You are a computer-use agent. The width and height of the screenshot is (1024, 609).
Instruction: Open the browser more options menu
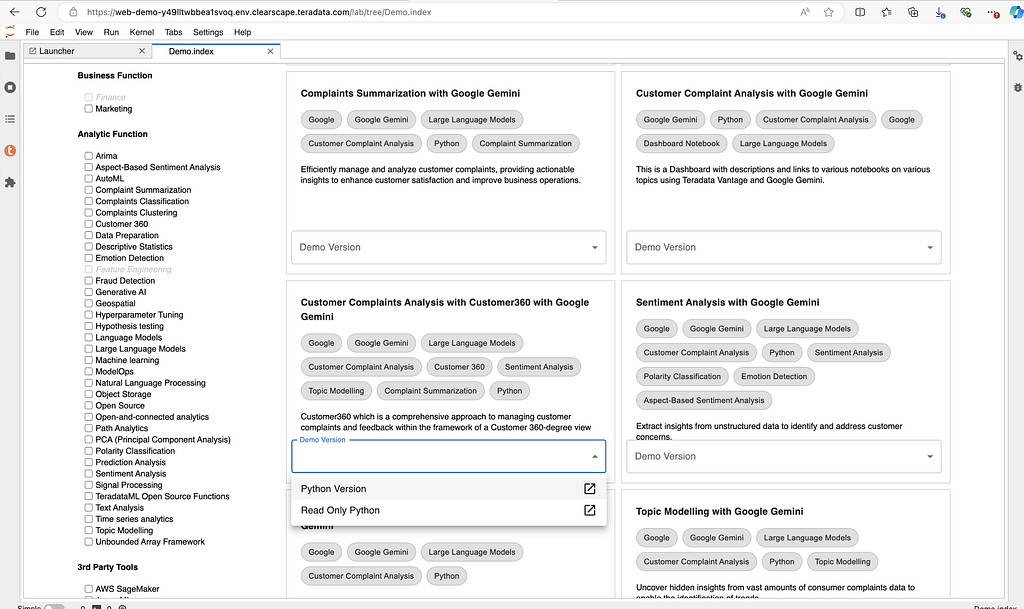click(x=992, y=12)
